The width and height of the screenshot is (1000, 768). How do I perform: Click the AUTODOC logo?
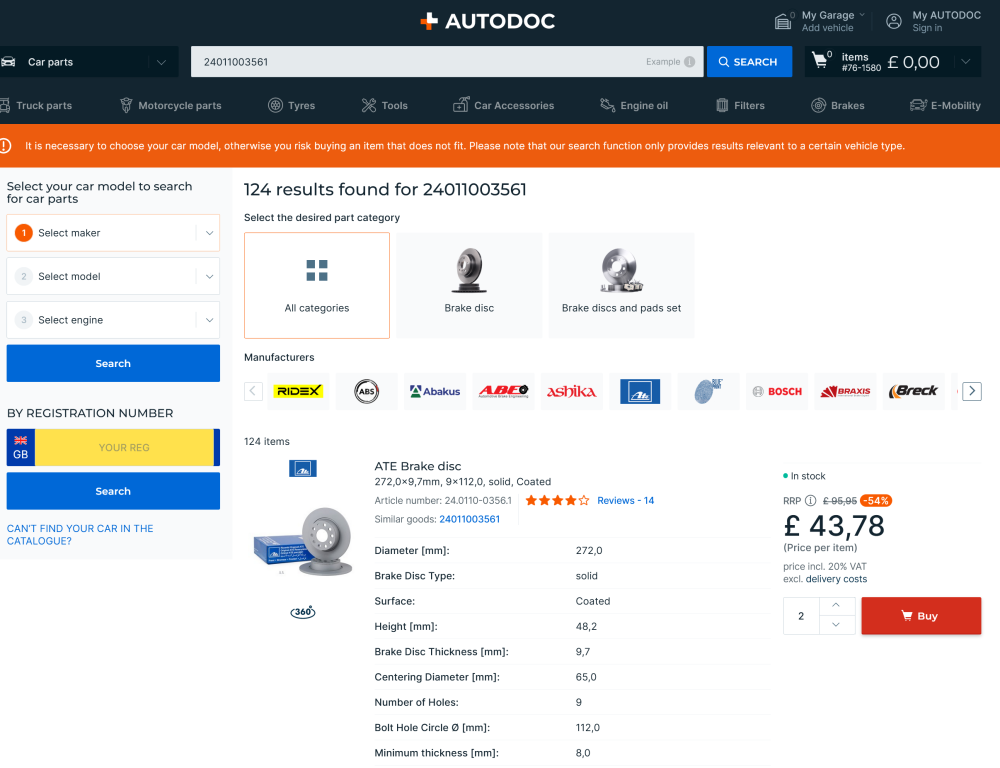click(487, 21)
